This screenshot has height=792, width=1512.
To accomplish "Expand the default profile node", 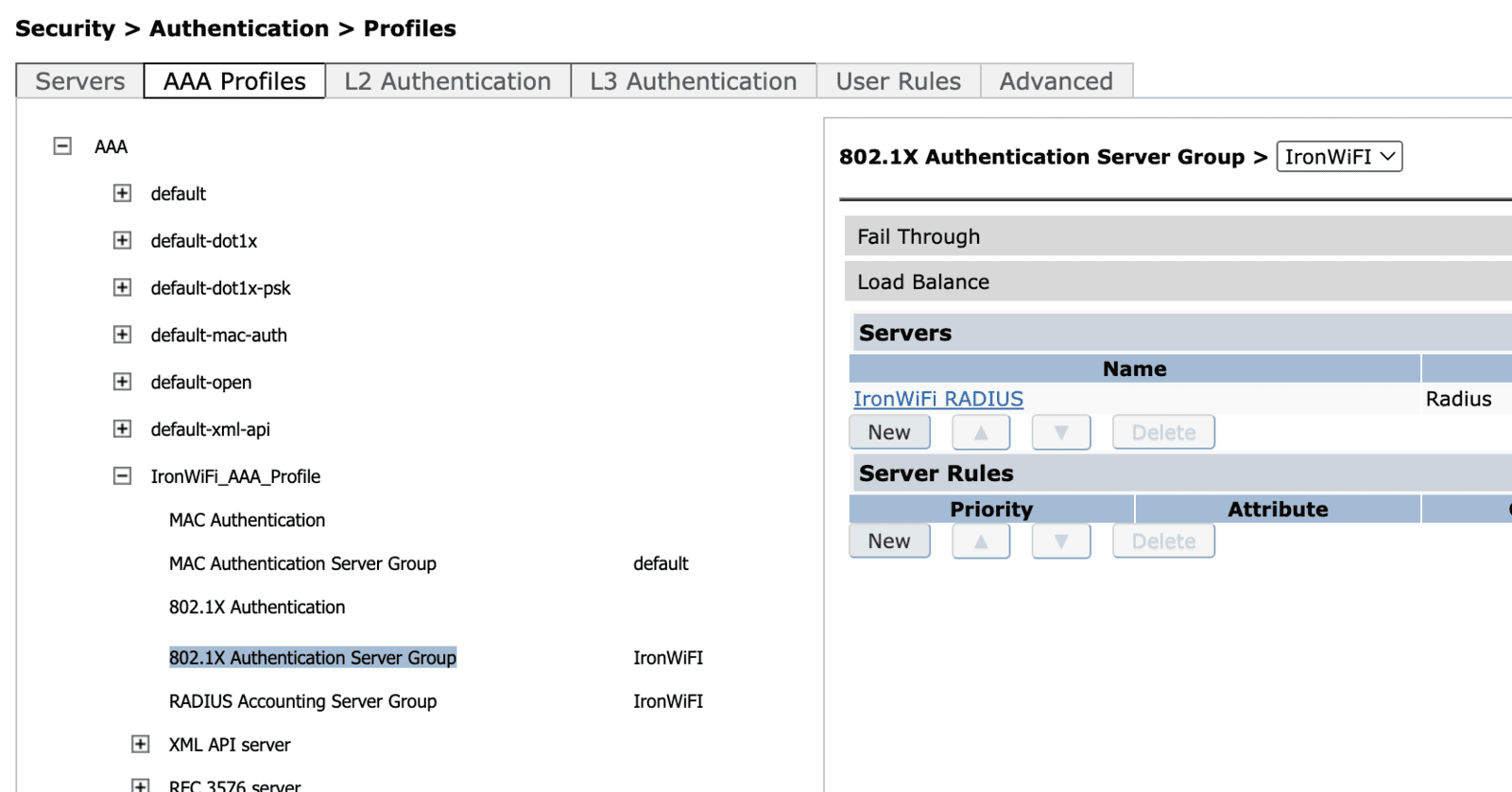I will tap(122, 194).
